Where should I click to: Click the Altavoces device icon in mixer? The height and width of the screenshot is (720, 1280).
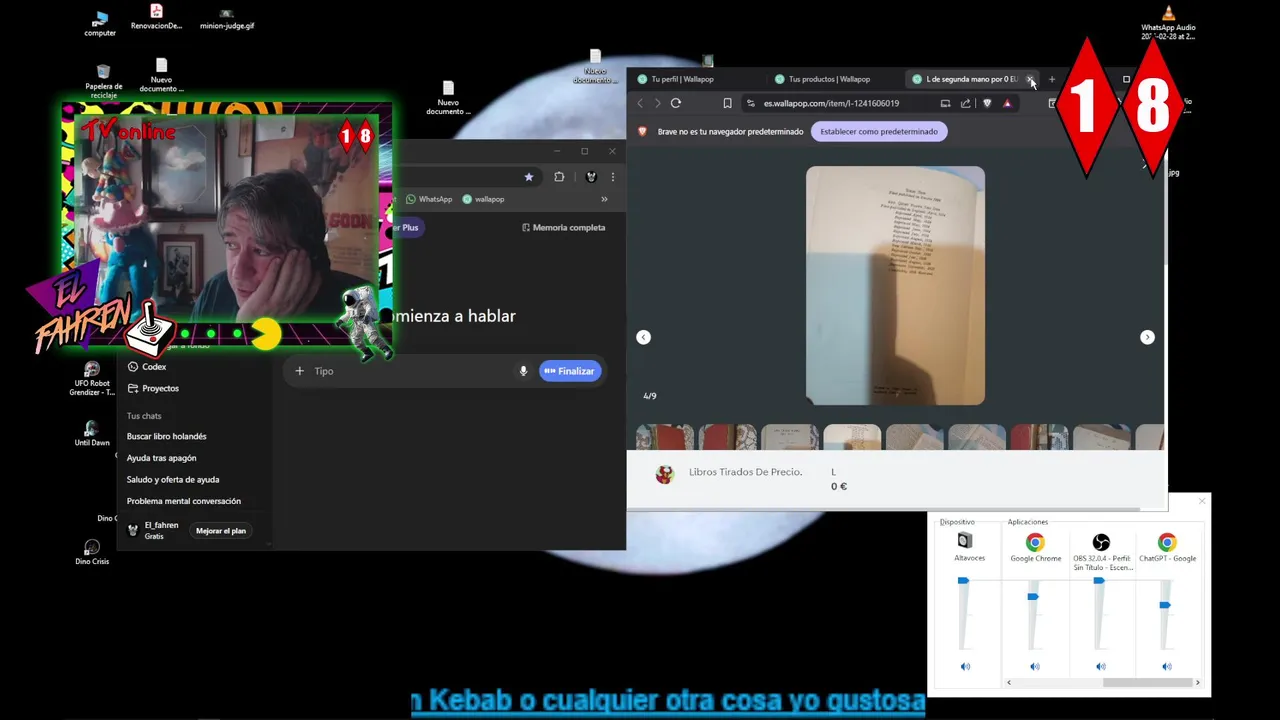(965, 541)
